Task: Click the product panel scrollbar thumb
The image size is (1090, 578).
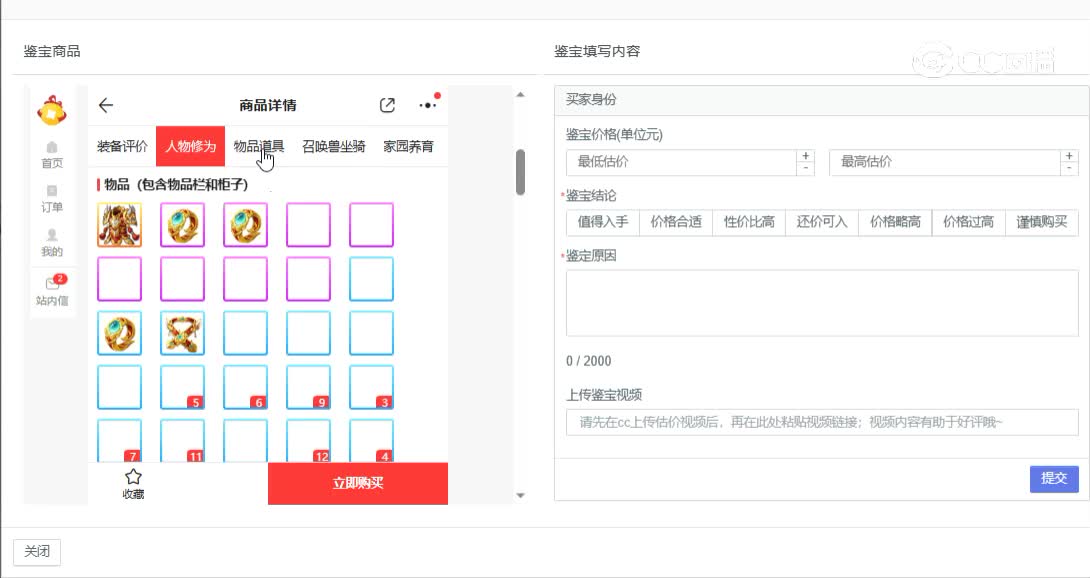Action: (x=520, y=172)
